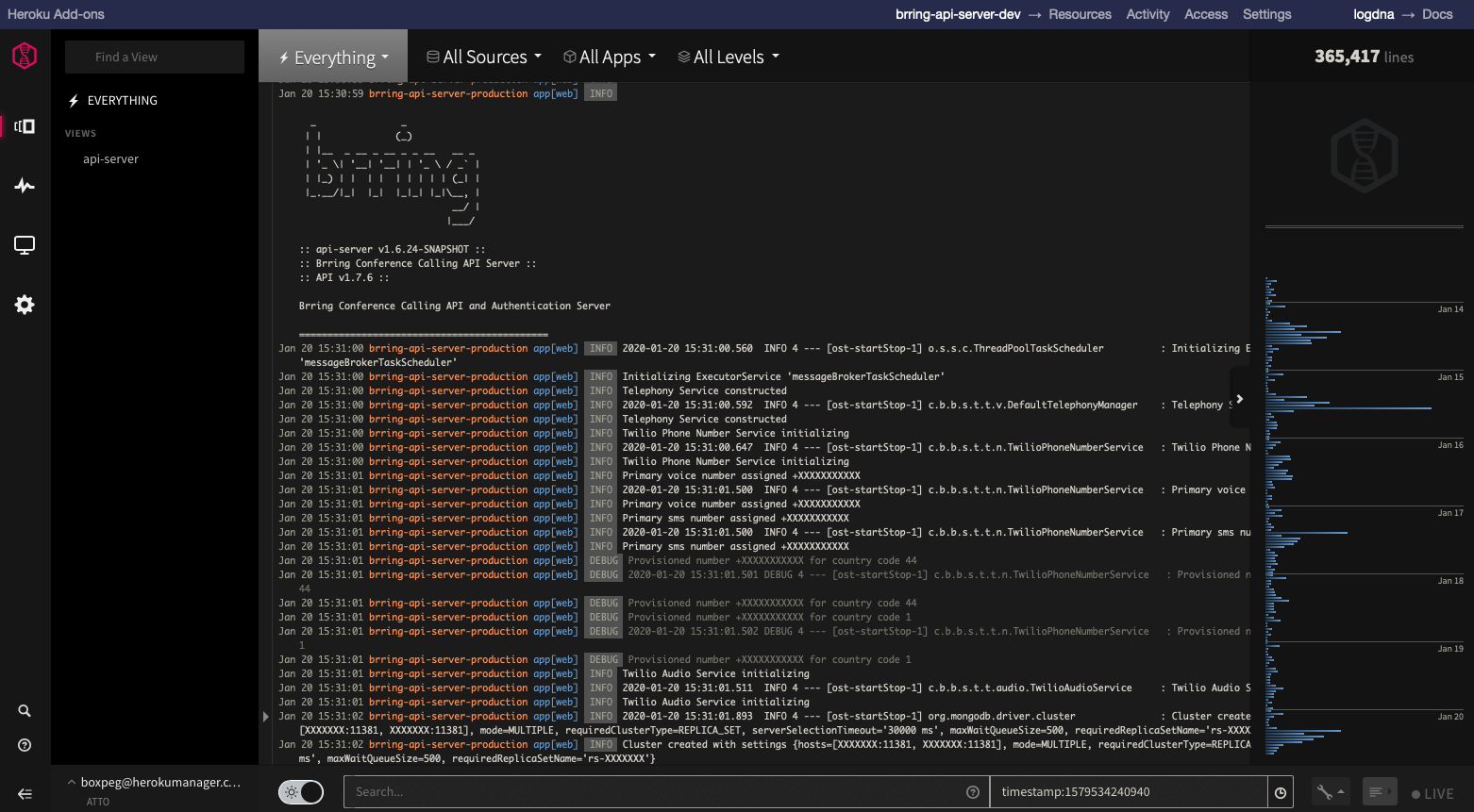Click the clock icon beside timestamp field

[1281, 793]
